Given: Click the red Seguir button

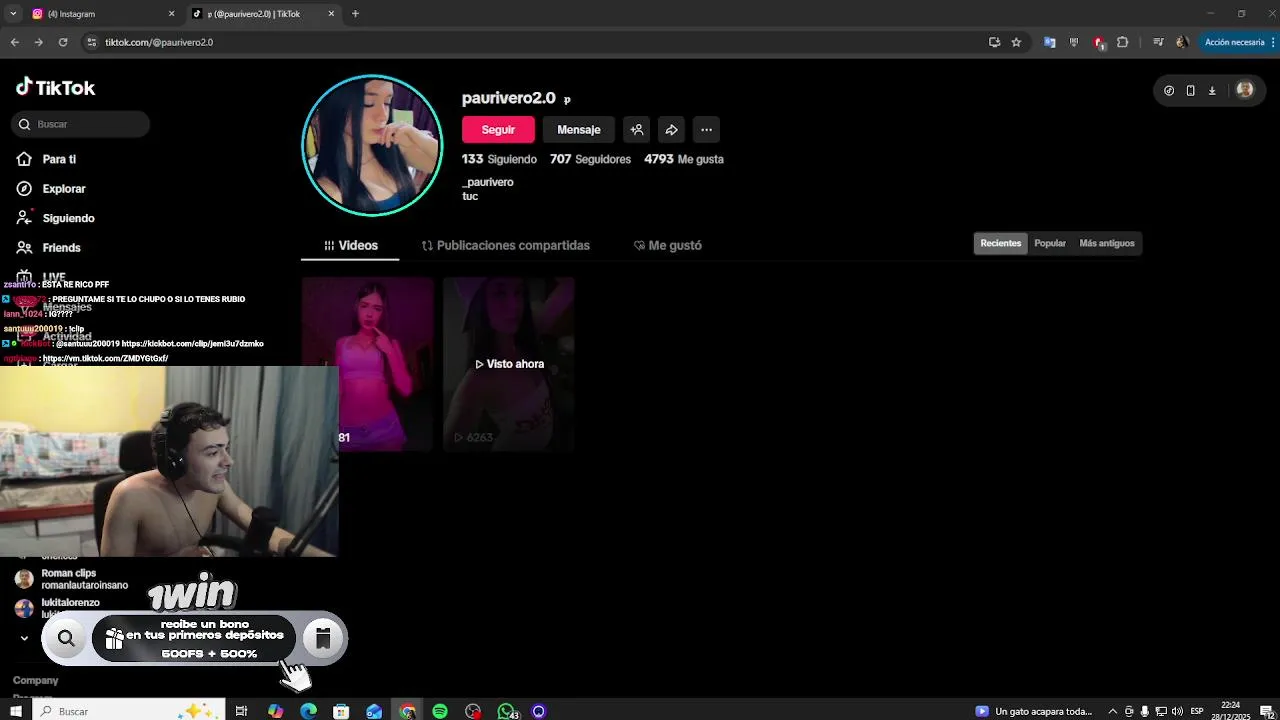Looking at the screenshot, I should pos(498,130).
